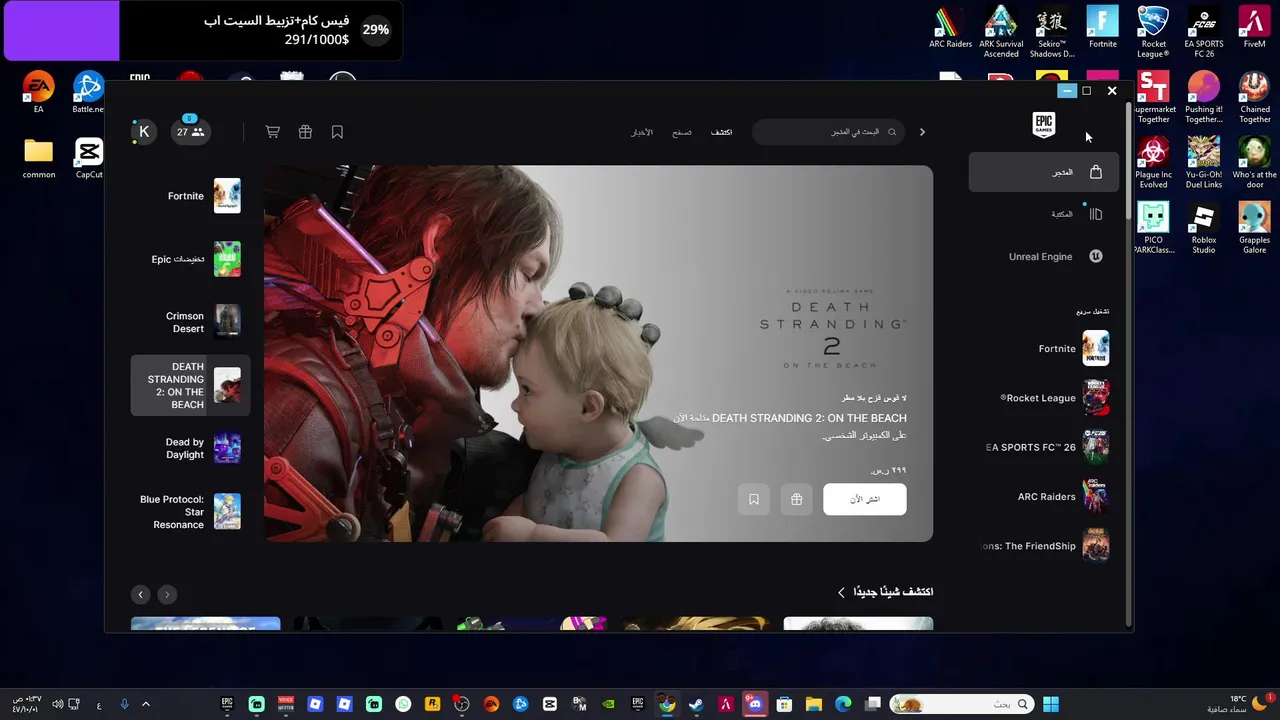This screenshot has width=1280, height=720.
Task: Open the gift icon in Epic header
Action: 305,132
